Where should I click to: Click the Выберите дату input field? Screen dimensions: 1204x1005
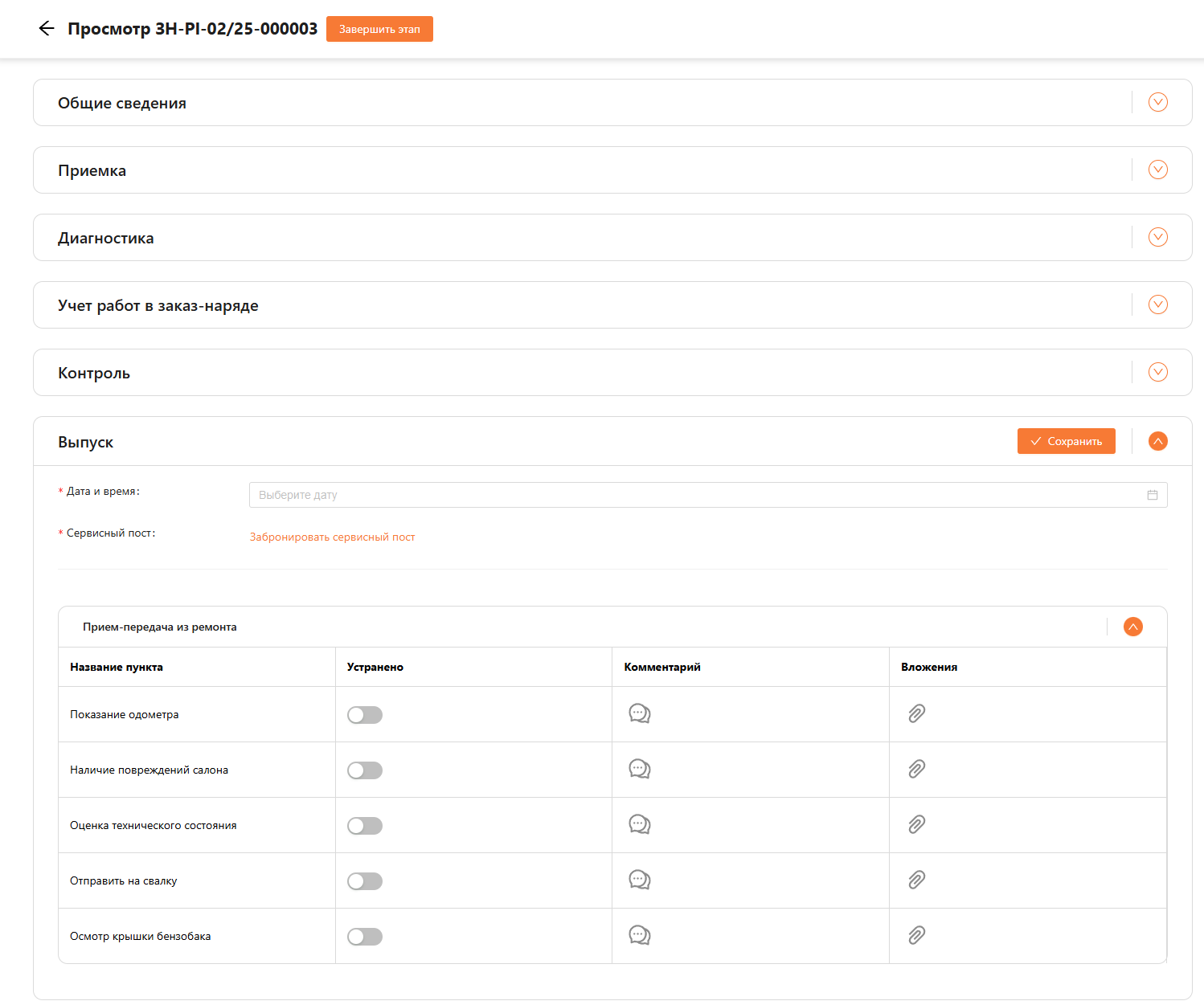[x=691, y=495]
